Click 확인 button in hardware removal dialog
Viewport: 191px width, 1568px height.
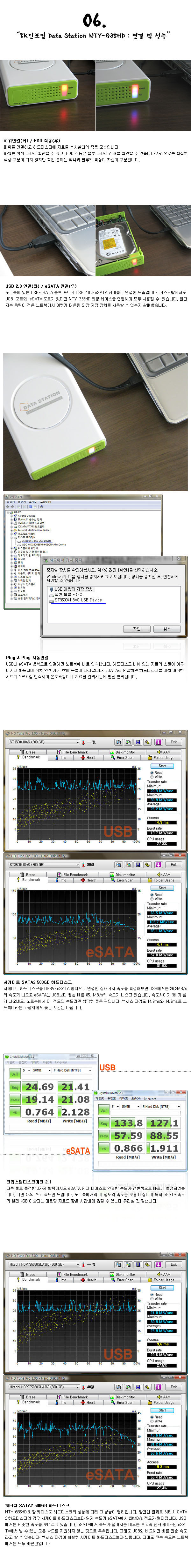coord(137,629)
